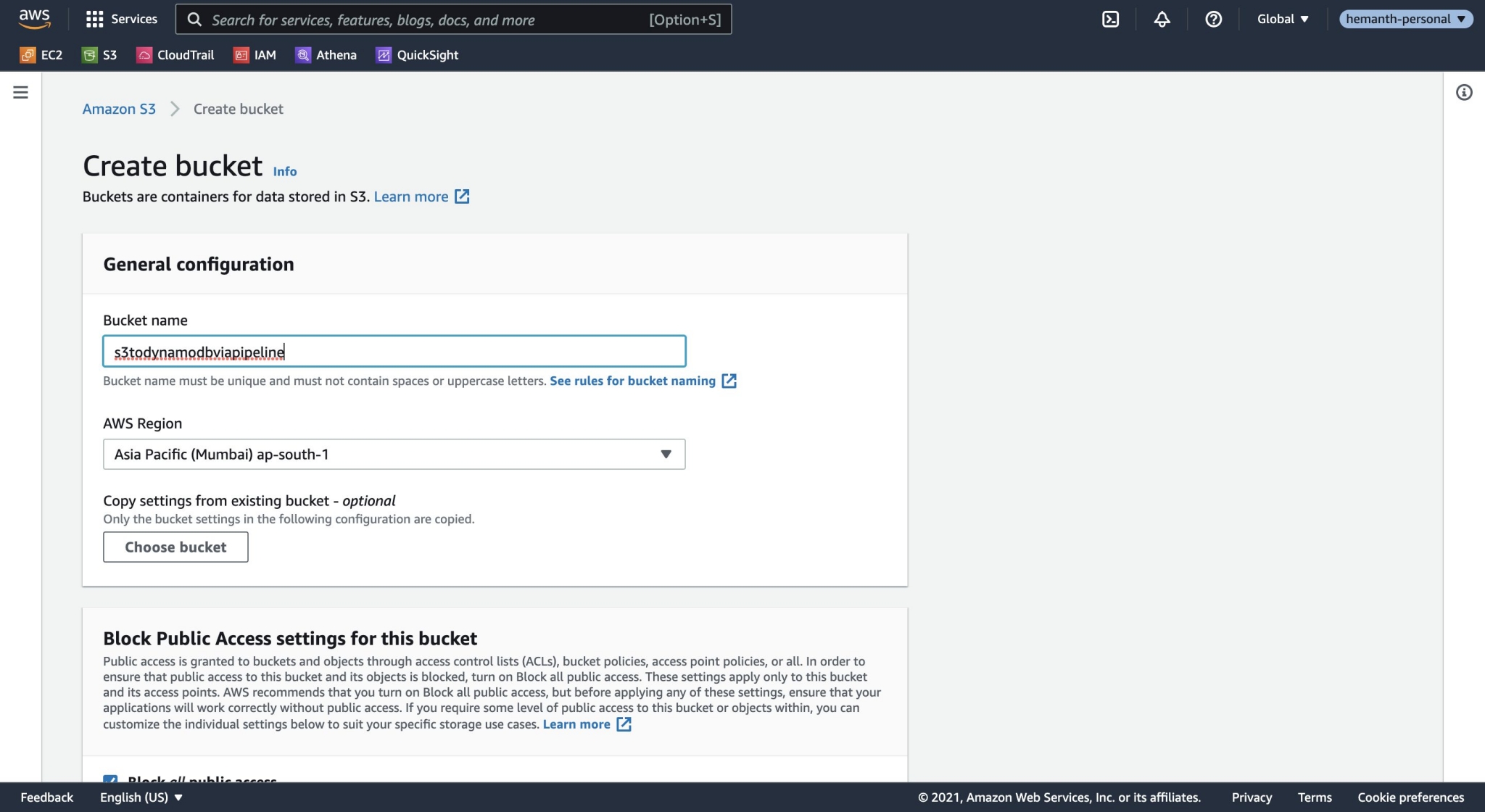Select S3 from the favorites bar
Viewport: 1485px width, 812px height.
tap(101, 54)
